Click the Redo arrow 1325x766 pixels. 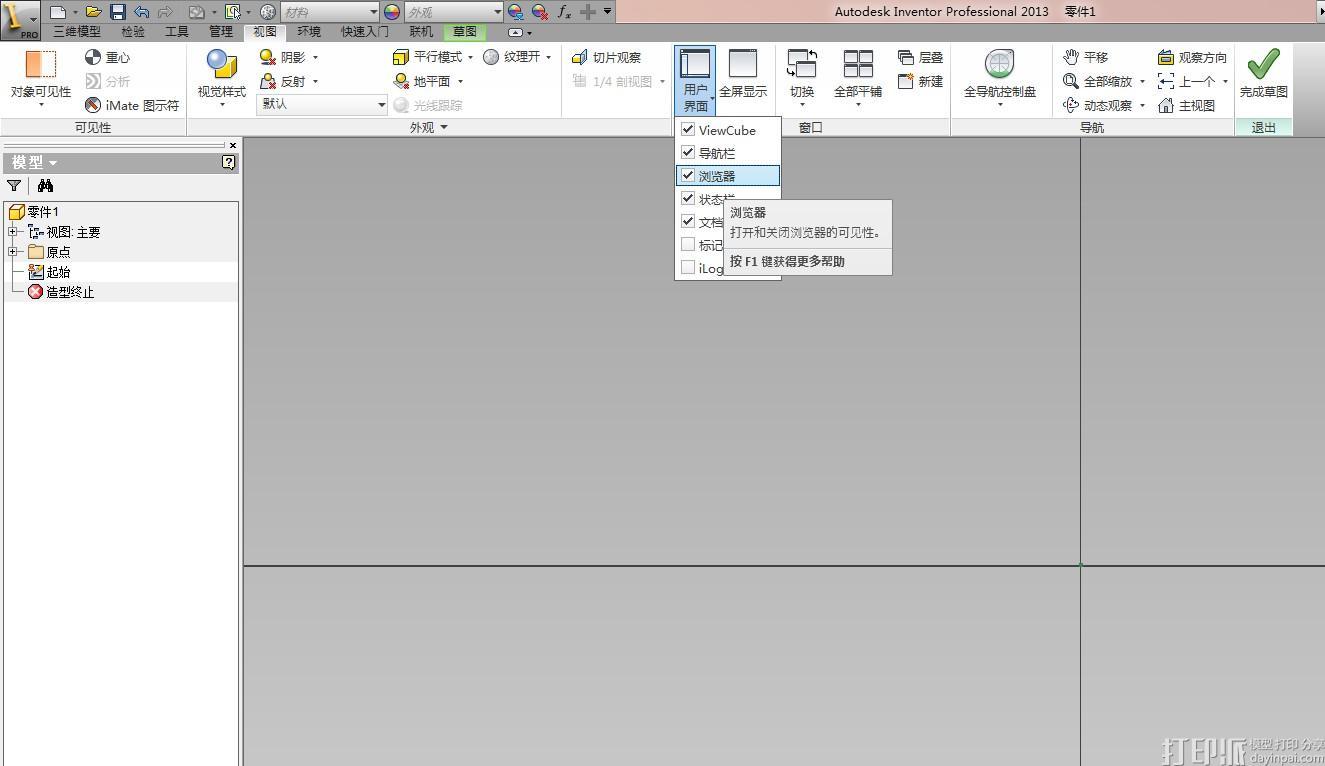pos(165,12)
